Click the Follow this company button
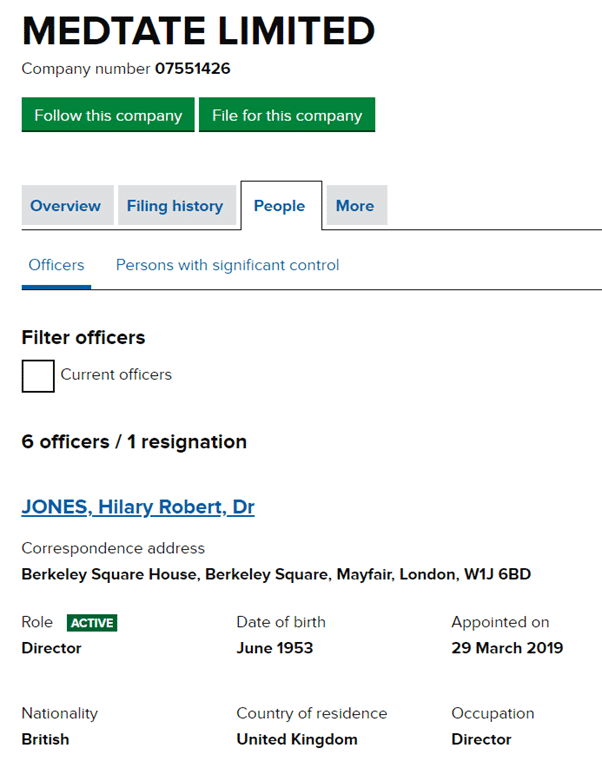This screenshot has height=768, width=602. tap(108, 115)
